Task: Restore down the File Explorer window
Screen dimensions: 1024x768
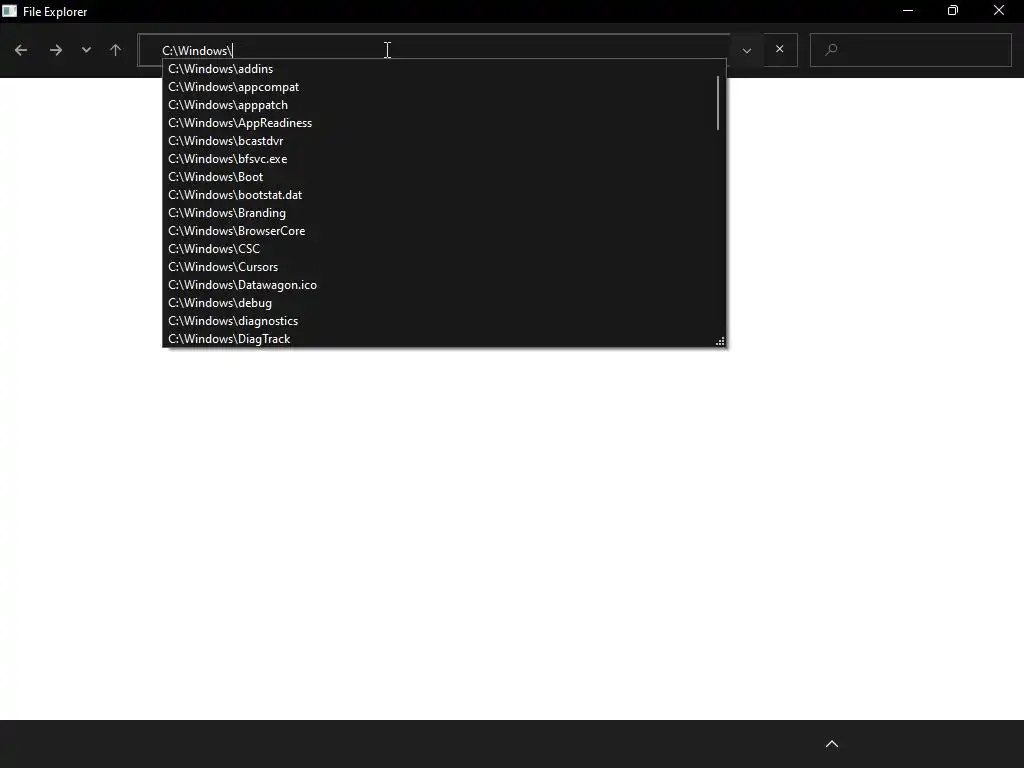Action: pyautogui.click(x=953, y=11)
